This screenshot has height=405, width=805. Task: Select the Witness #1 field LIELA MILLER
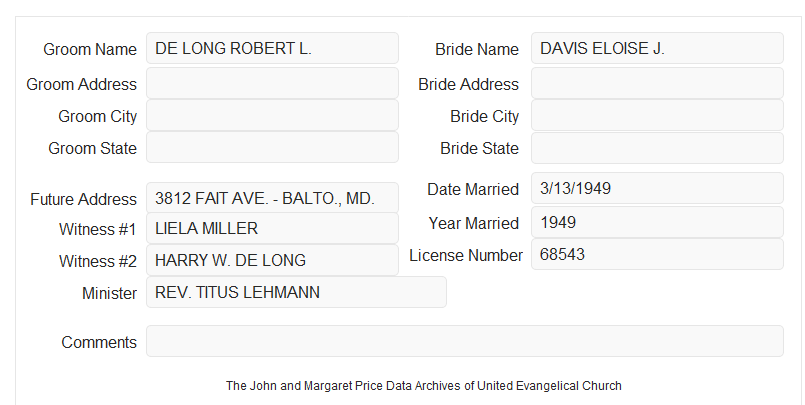(272, 228)
